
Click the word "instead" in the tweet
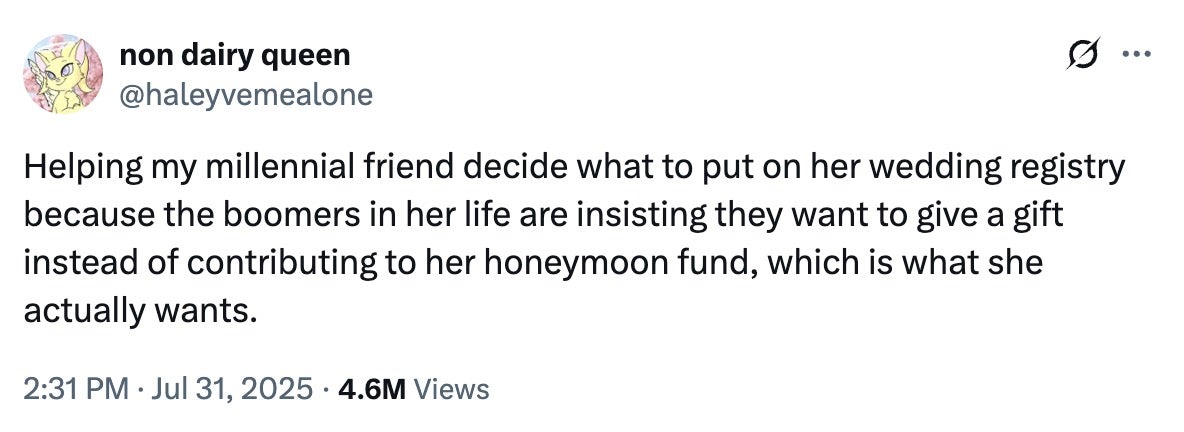pos(64,265)
